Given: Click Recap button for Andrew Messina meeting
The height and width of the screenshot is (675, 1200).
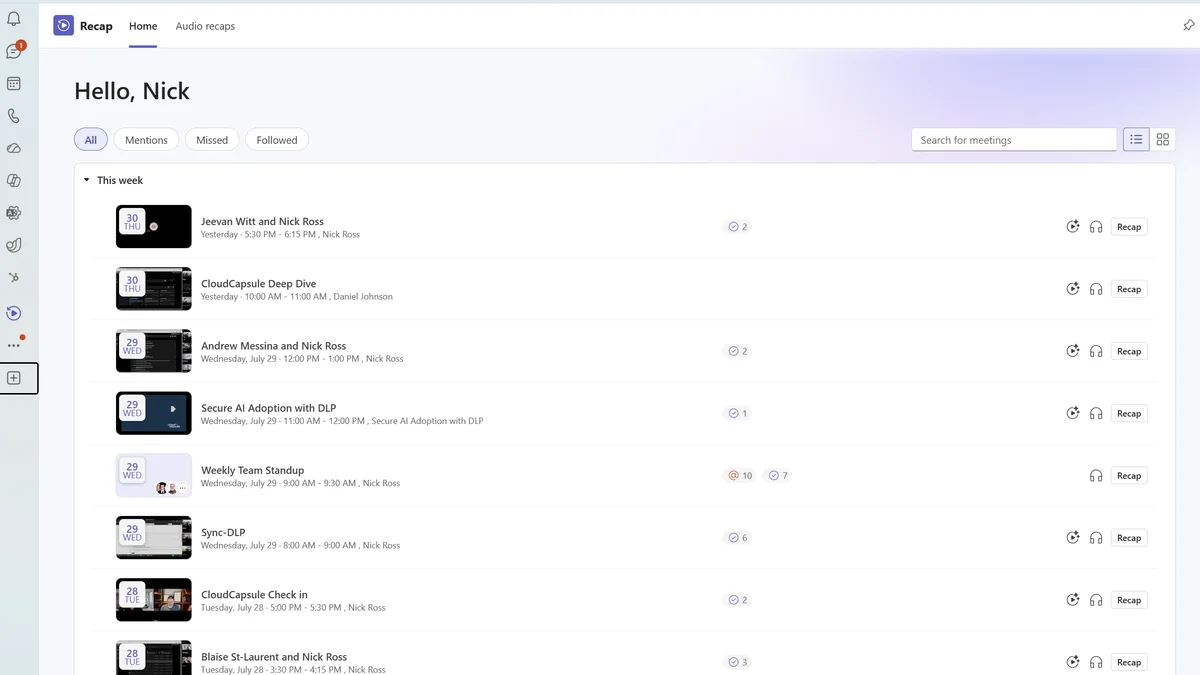Looking at the screenshot, I should 1129,351.
